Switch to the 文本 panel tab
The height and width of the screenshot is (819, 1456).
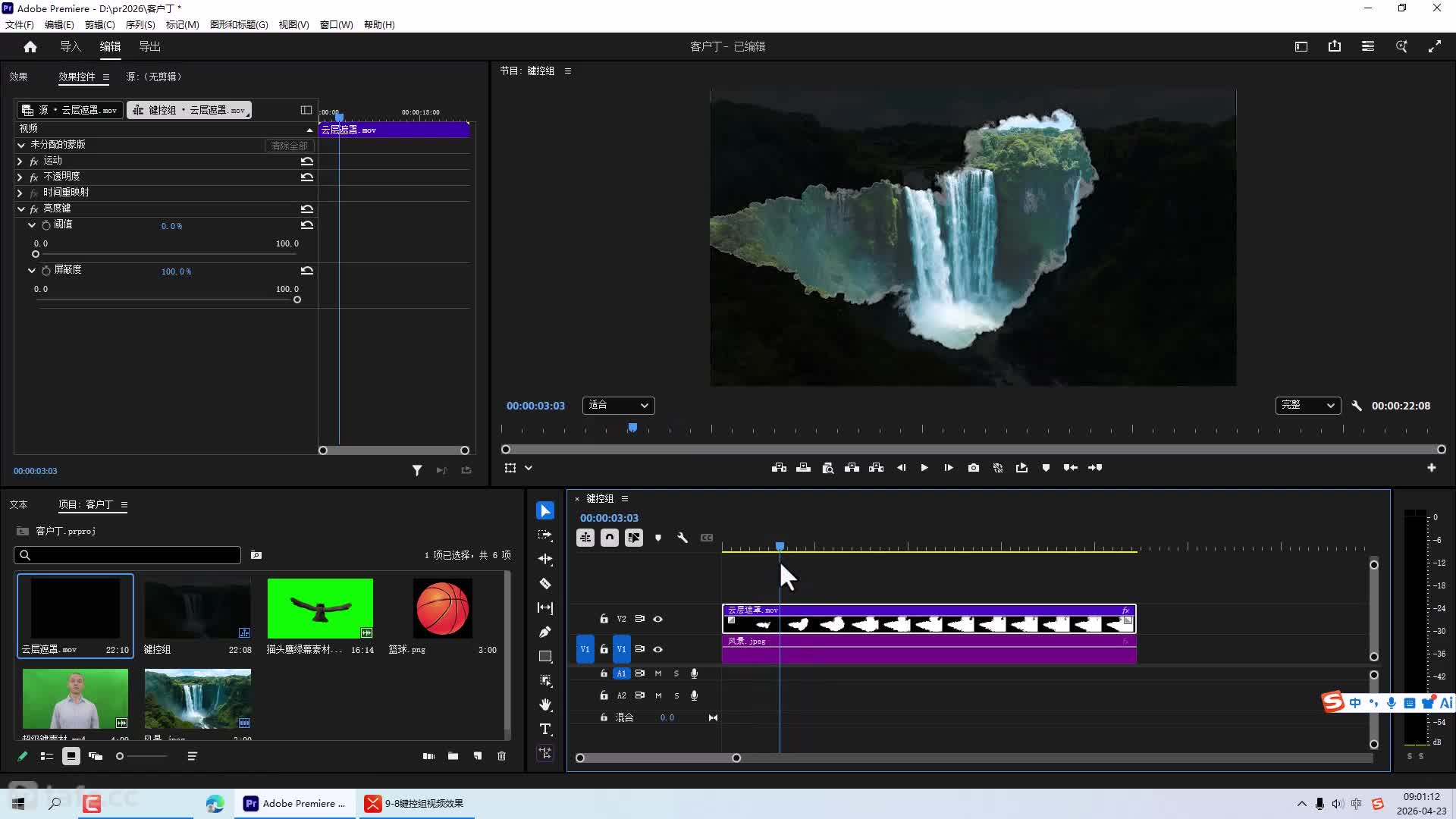[x=18, y=504]
